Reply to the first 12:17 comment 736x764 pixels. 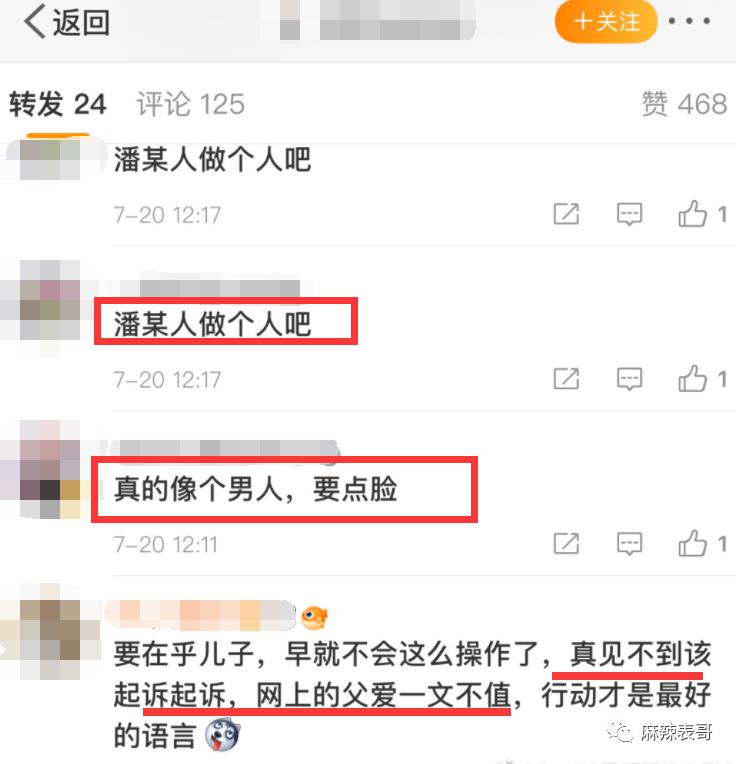pos(629,214)
